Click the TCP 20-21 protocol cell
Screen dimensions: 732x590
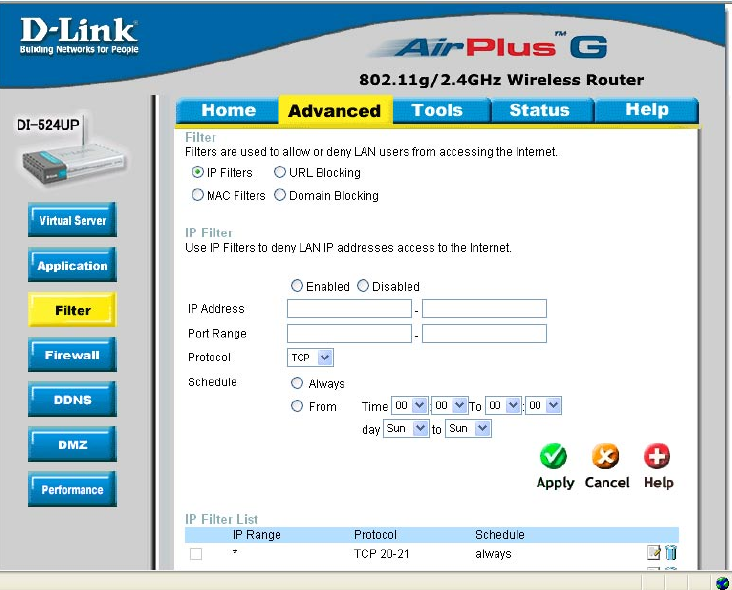coord(381,554)
